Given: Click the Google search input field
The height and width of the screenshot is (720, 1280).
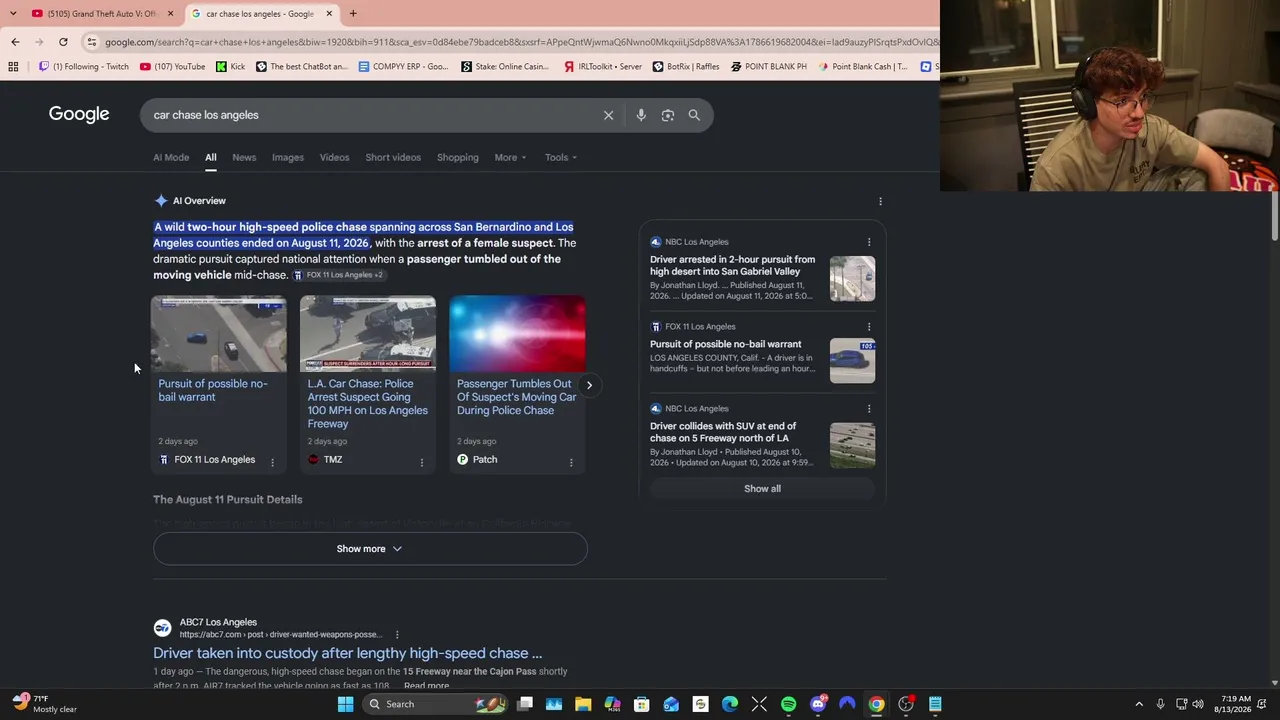Looking at the screenshot, I should [x=370, y=115].
